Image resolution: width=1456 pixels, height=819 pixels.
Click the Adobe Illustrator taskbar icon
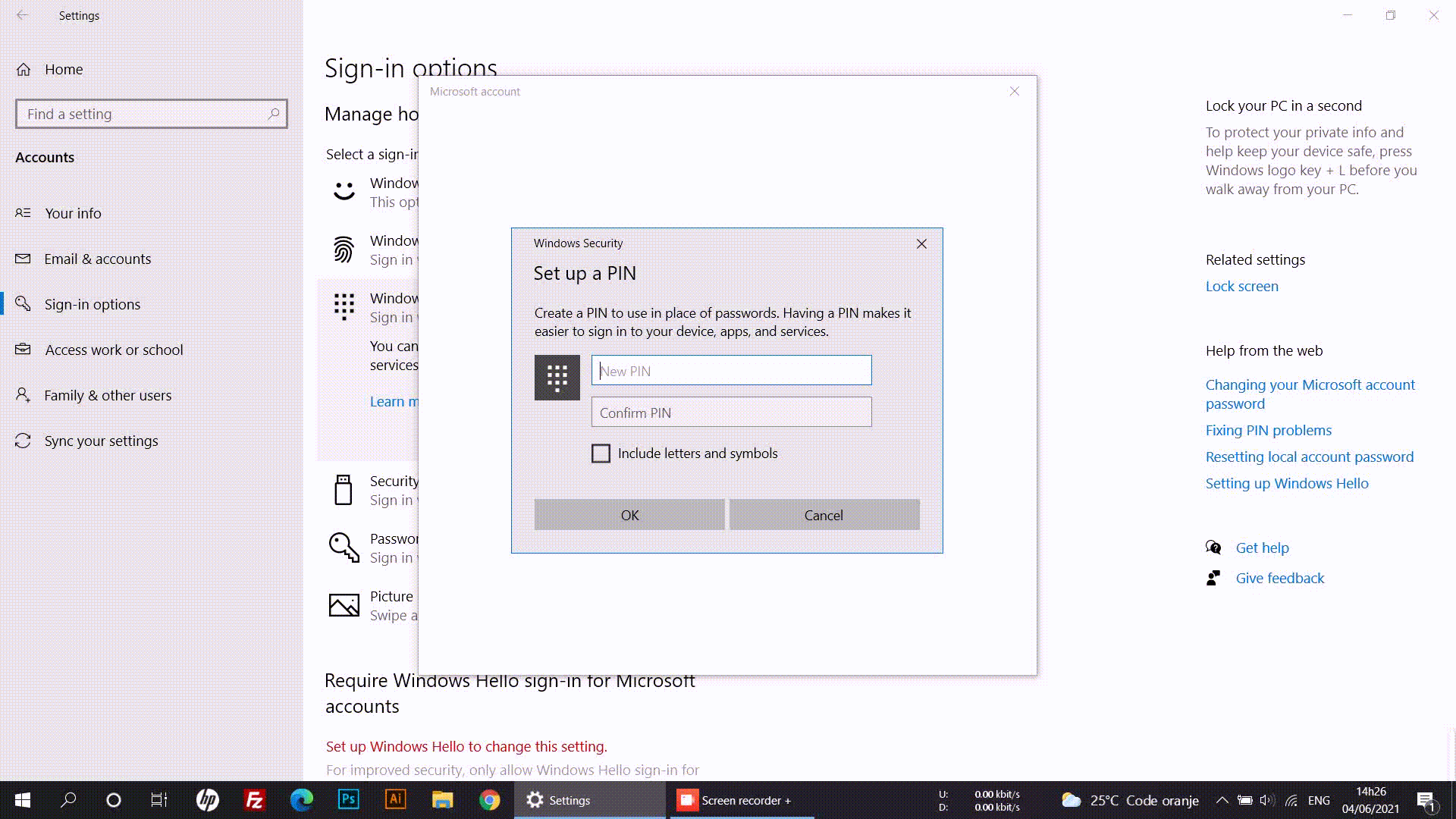tap(395, 800)
